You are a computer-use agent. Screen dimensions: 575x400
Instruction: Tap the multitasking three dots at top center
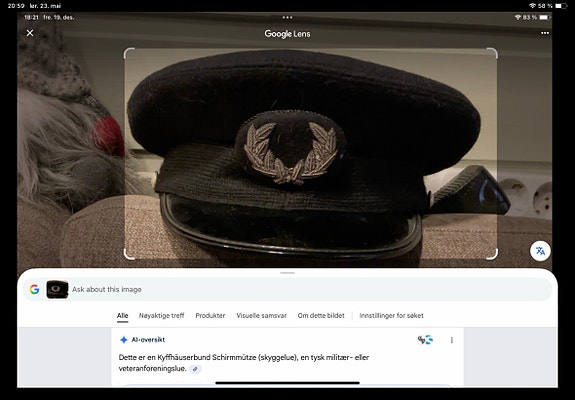pos(288,17)
